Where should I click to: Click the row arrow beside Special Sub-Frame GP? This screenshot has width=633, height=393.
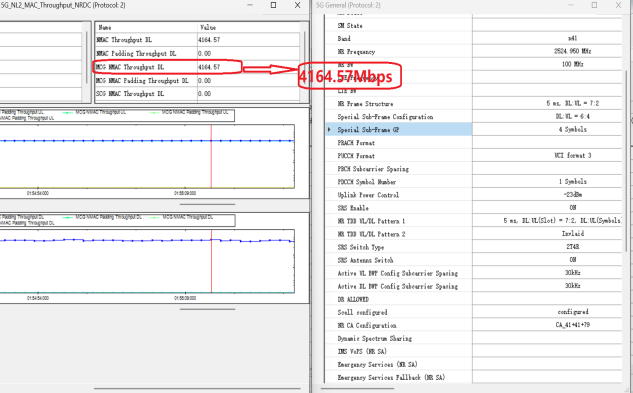[x=330, y=130]
